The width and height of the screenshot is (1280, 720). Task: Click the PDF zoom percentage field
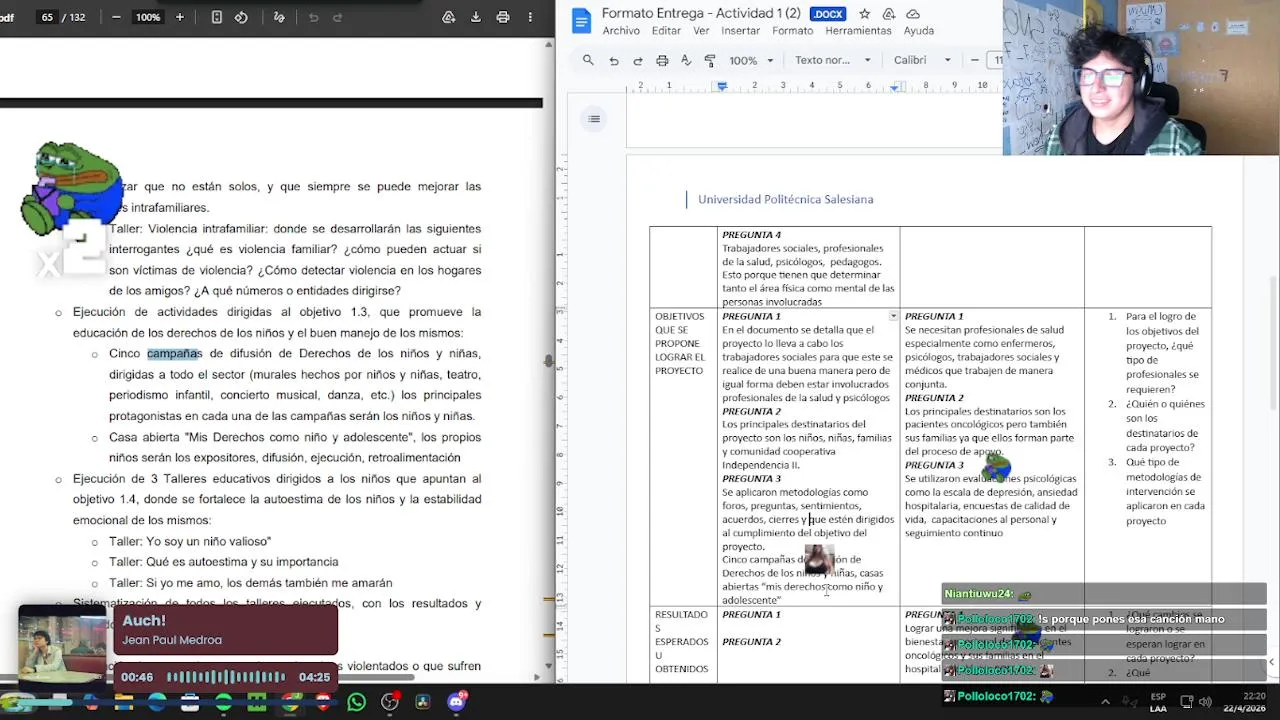point(148,17)
